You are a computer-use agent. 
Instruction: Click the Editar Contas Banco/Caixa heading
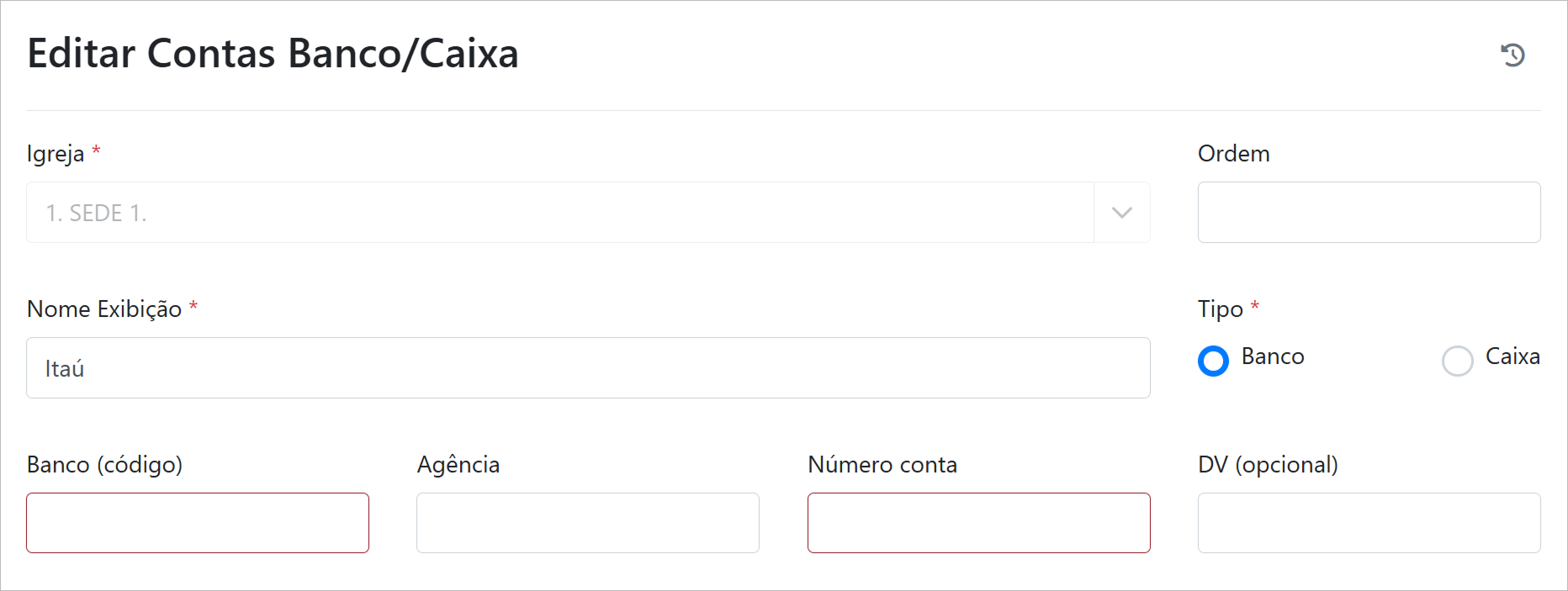(273, 54)
